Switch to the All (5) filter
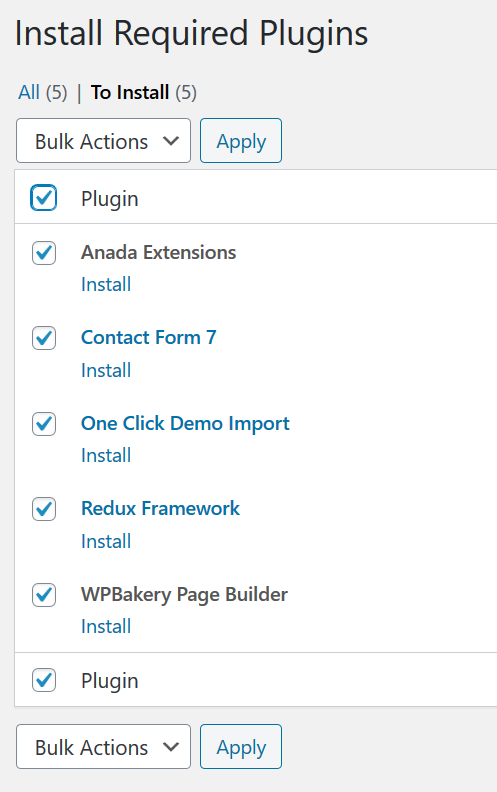Screen dimensions: 497x792 pos(43,92)
